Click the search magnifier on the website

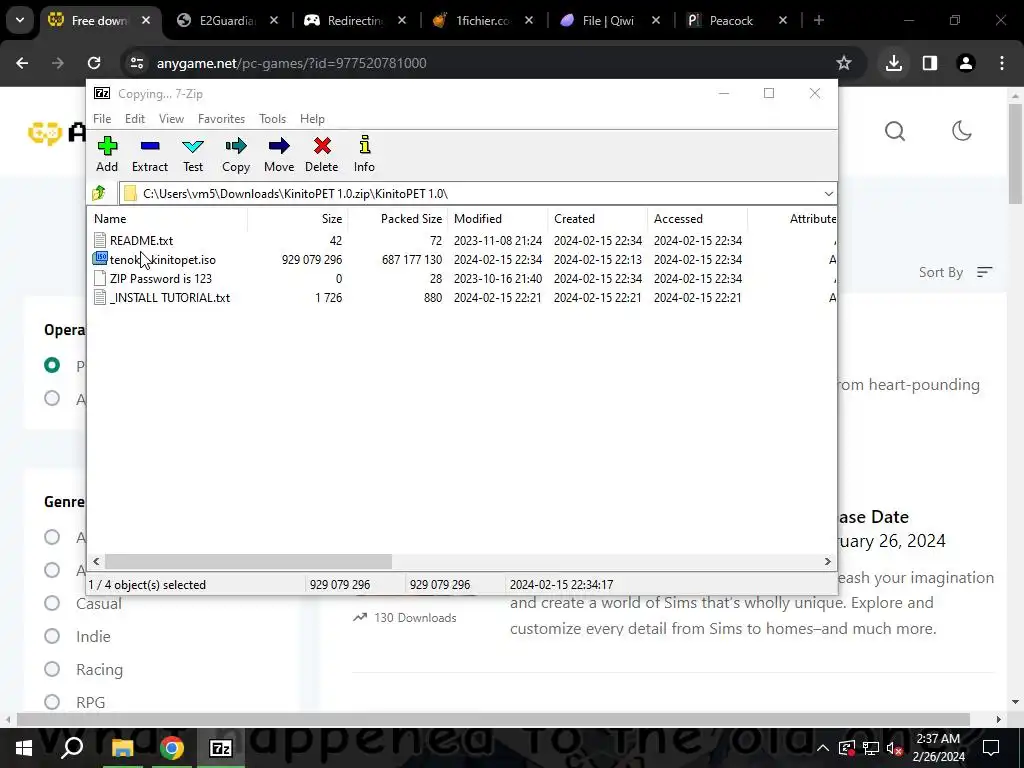[895, 131]
